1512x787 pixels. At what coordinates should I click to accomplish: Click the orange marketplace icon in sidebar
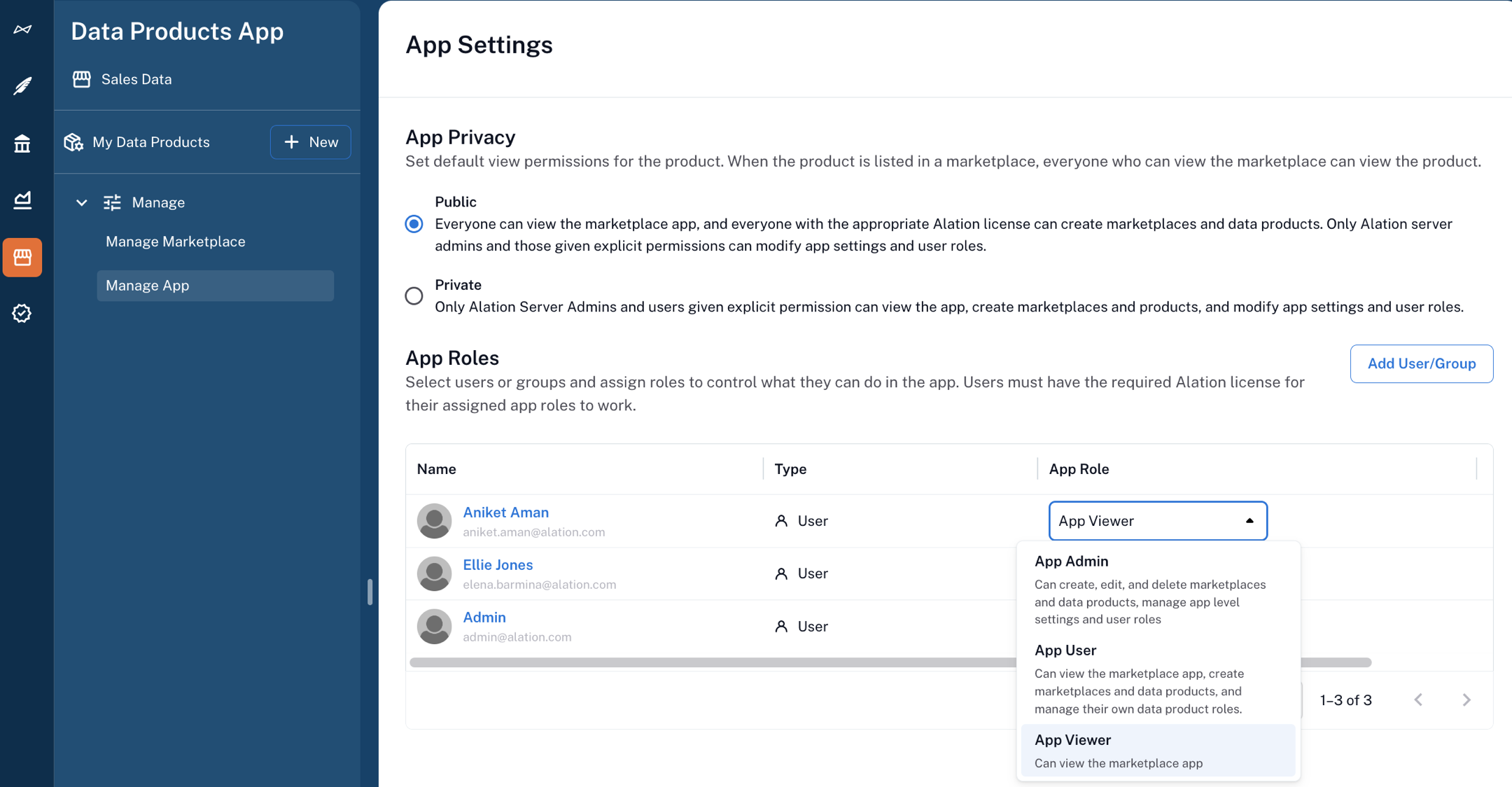22,257
